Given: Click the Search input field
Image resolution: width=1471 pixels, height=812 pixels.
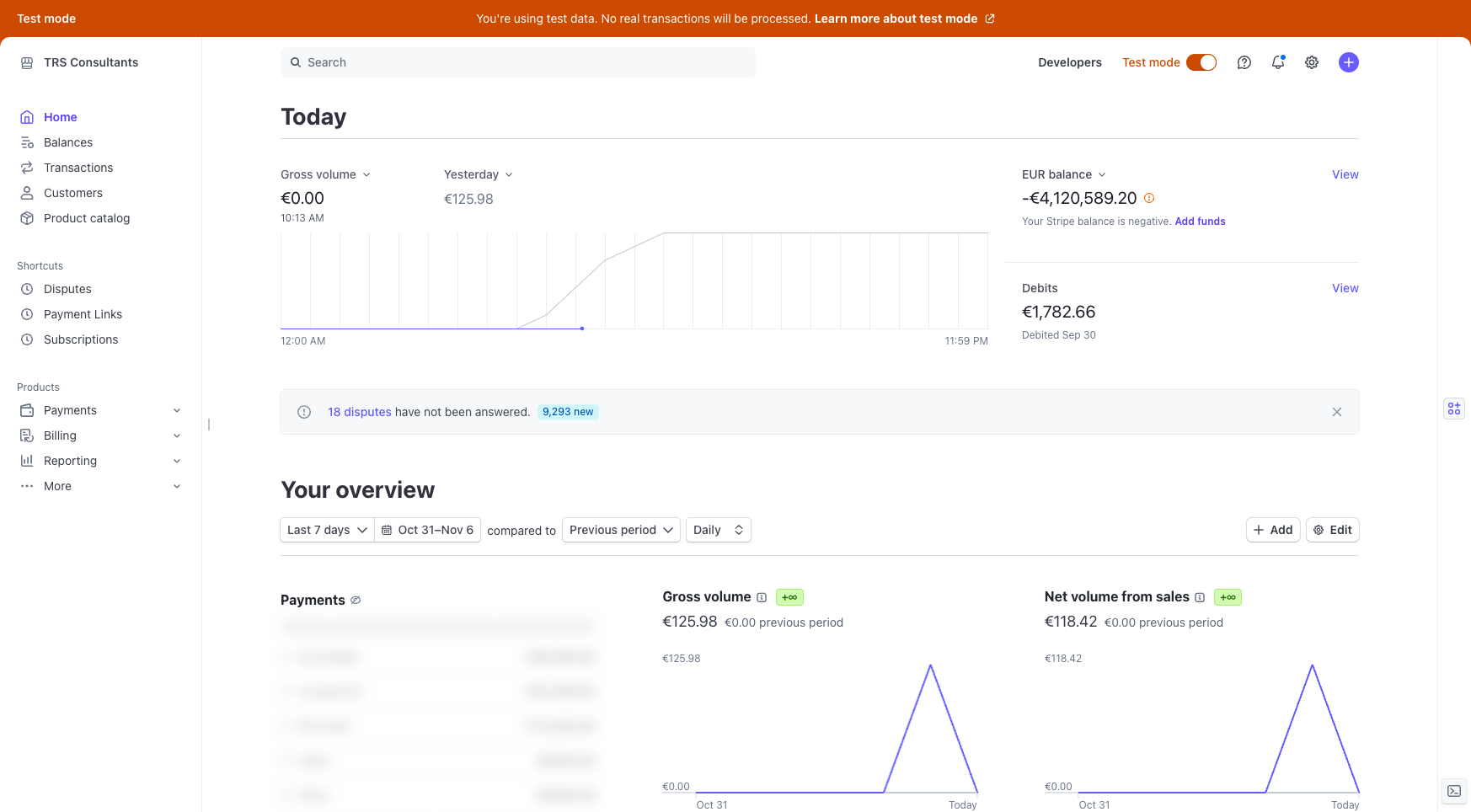Looking at the screenshot, I should coord(517,62).
